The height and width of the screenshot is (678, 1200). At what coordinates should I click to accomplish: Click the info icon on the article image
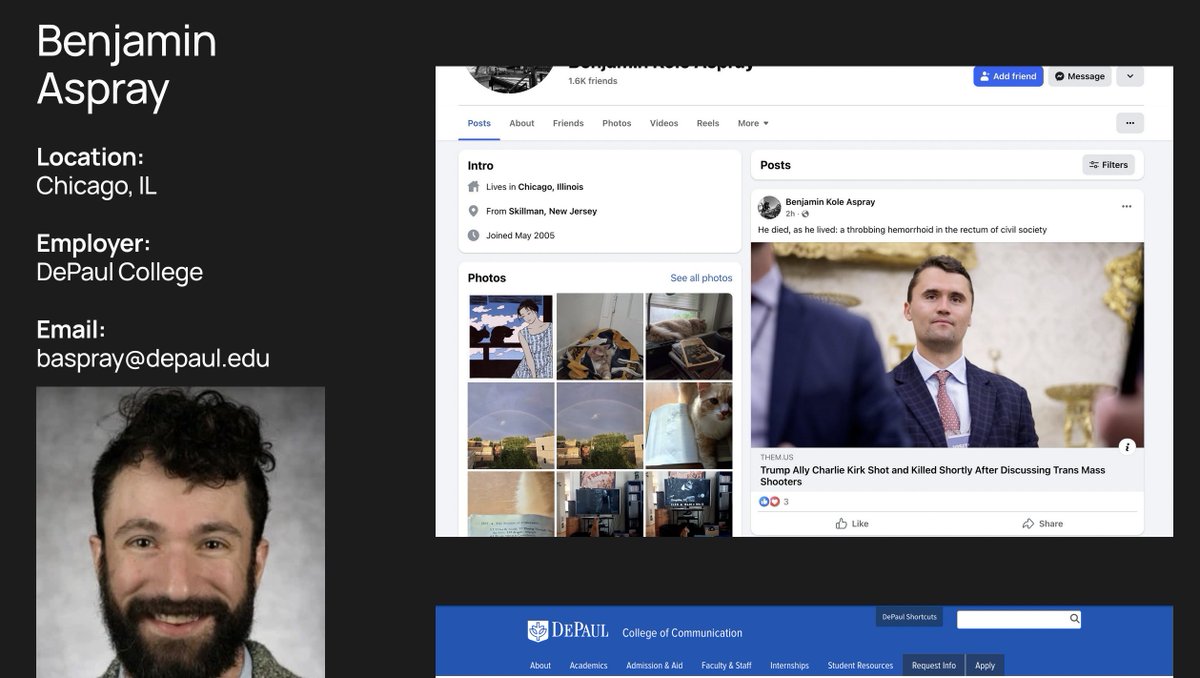1127,447
